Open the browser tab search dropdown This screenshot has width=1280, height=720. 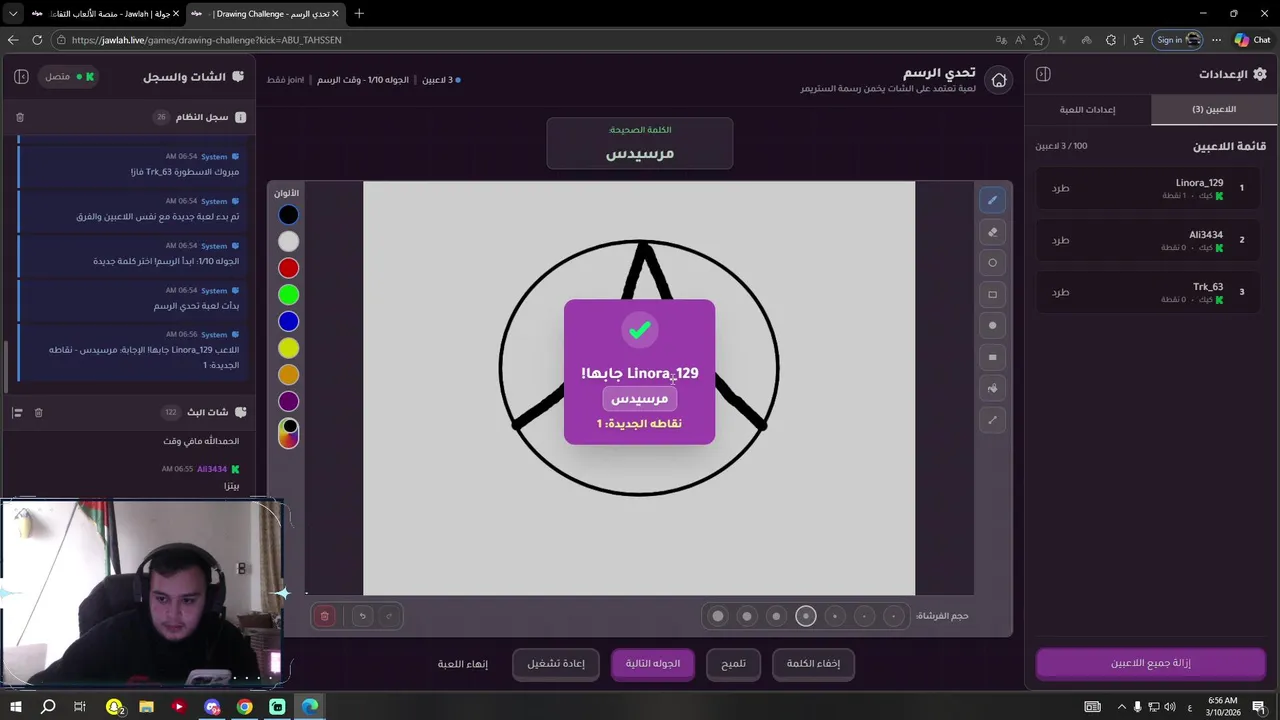click(13, 13)
